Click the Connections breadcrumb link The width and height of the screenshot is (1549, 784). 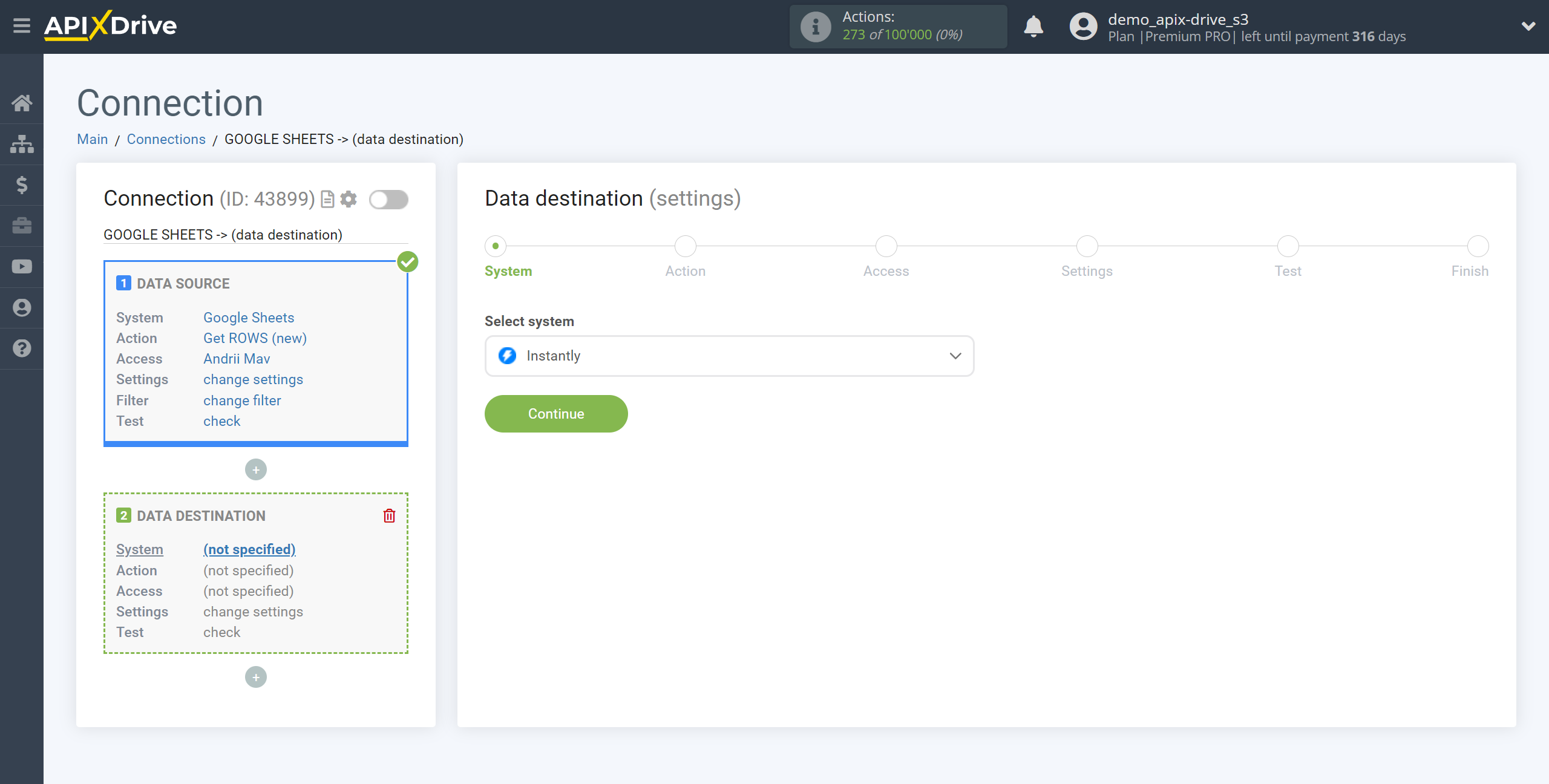click(x=166, y=139)
